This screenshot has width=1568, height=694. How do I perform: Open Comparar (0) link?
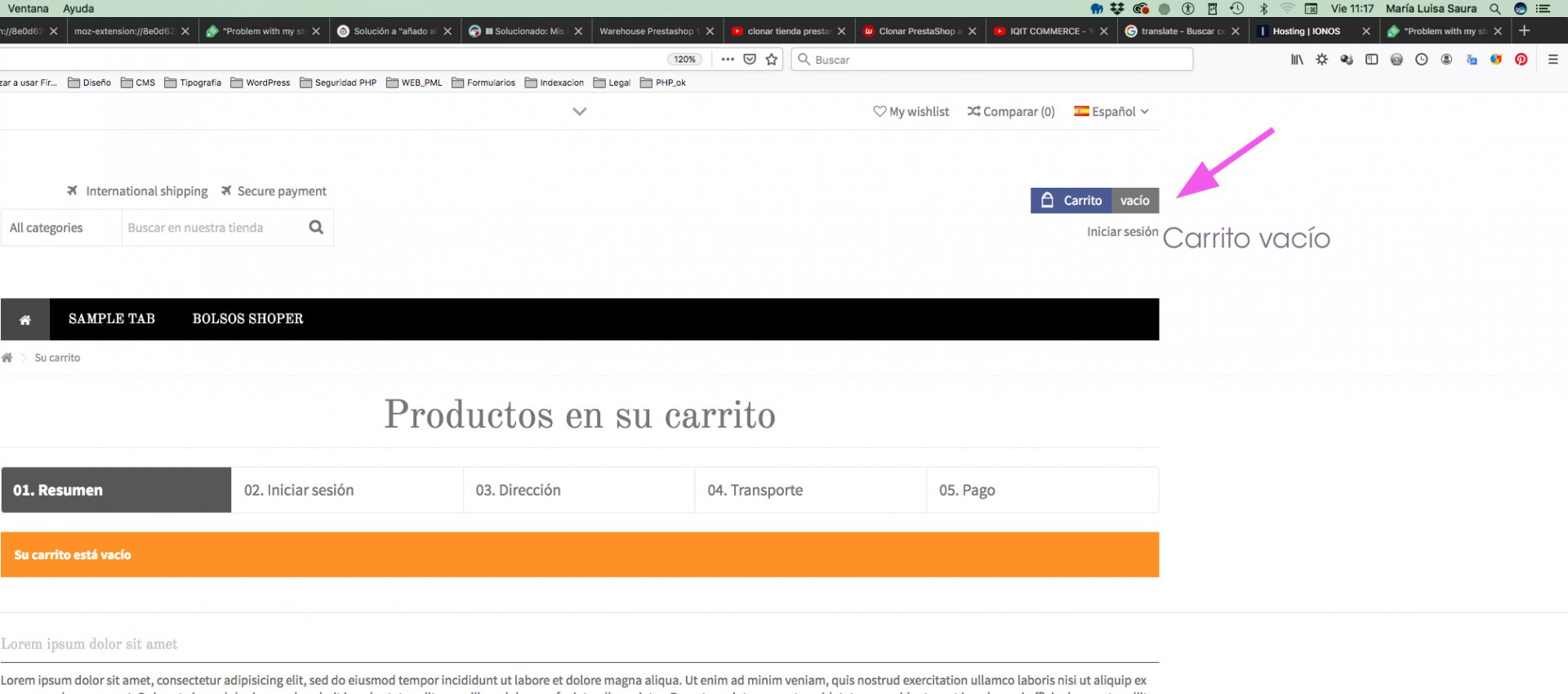1011,112
